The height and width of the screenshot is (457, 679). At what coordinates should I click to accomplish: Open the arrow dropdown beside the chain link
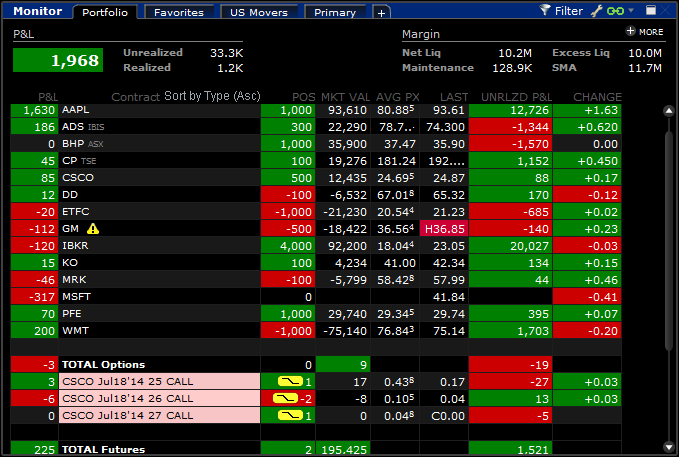pyautogui.click(x=631, y=10)
